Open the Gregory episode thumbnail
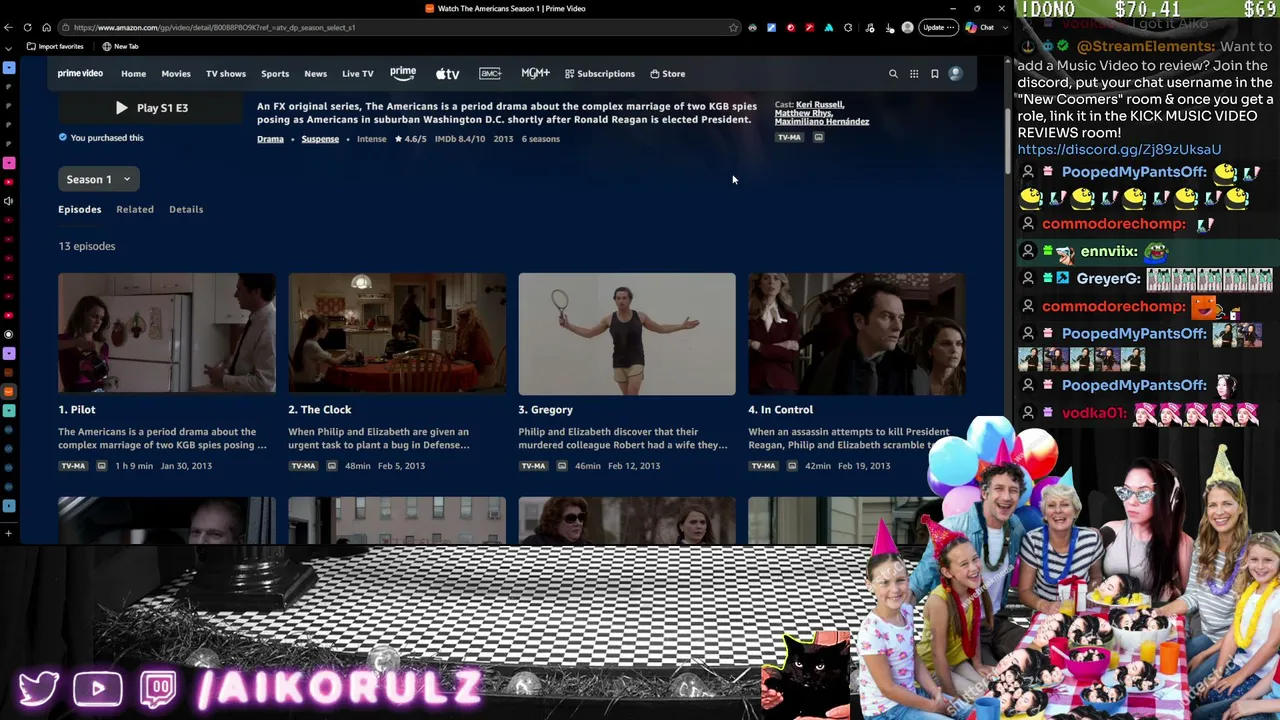Screen dimensions: 1280x720 click(627, 334)
